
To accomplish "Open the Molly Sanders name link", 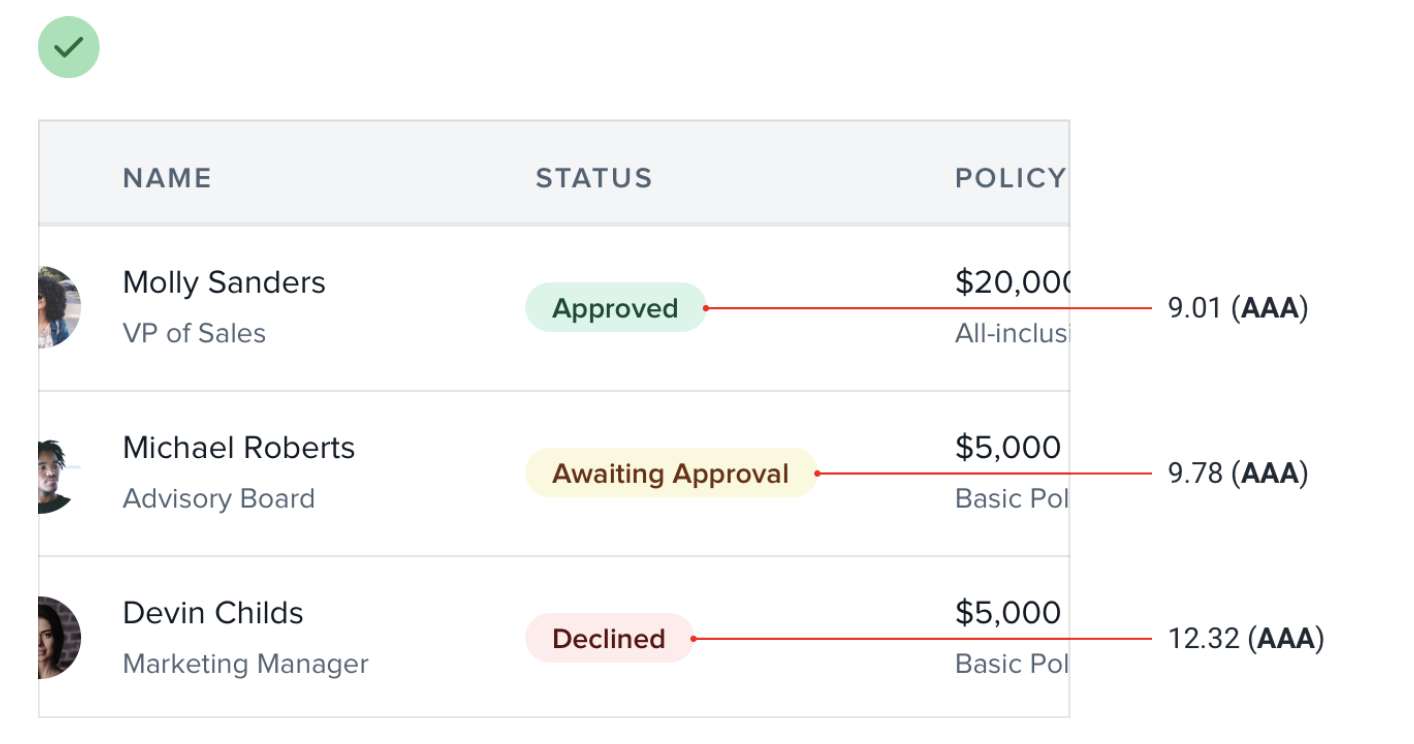I will [224, 283].
